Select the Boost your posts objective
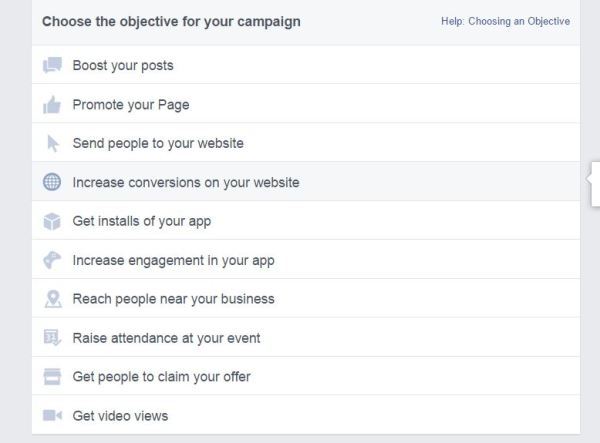This screenshot has height=443, width=600. click(123, 65)
